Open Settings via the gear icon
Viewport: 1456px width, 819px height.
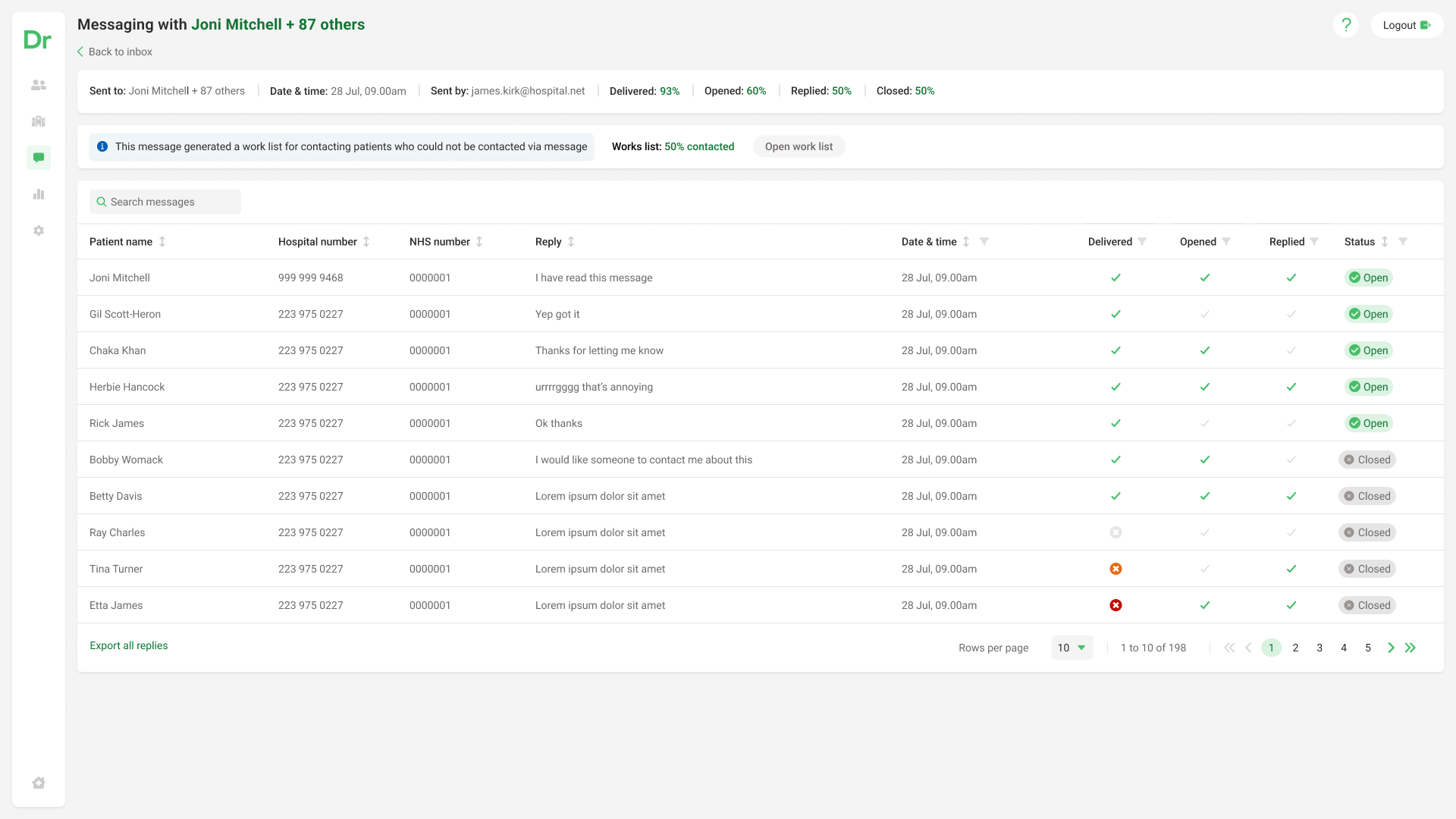38,231
